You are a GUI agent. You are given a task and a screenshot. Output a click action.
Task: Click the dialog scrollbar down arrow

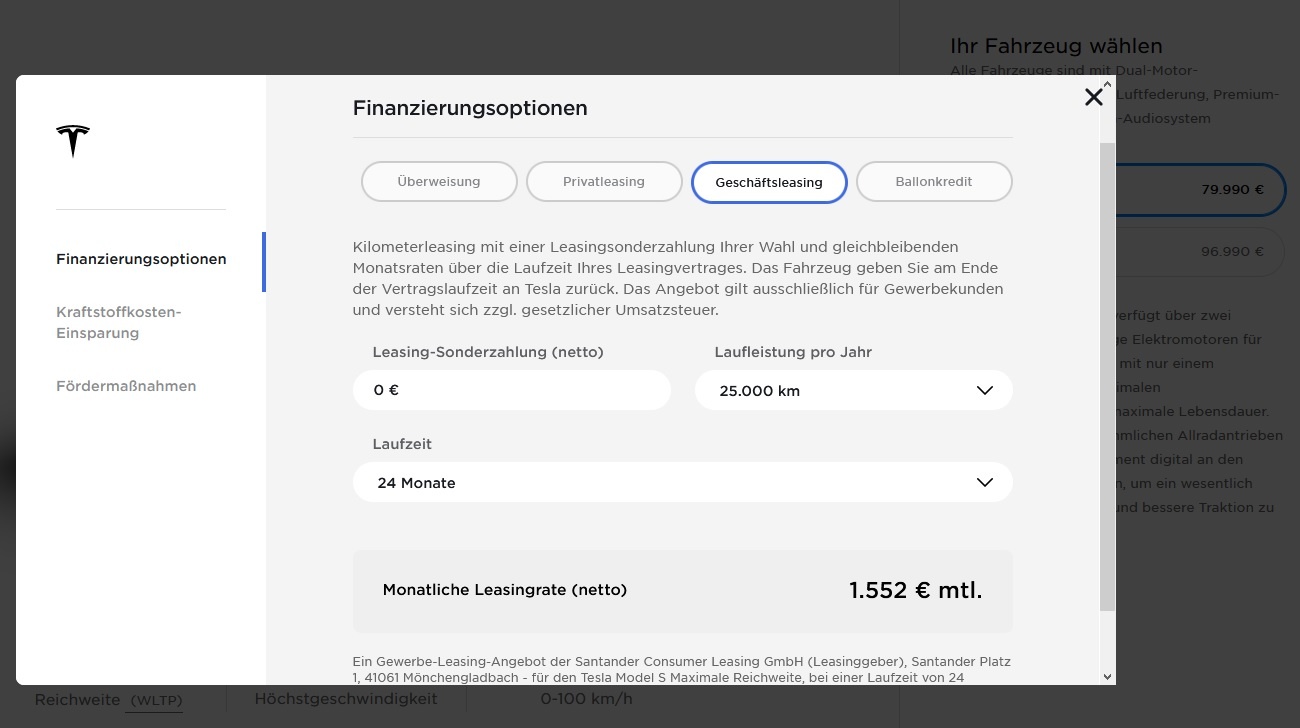[1107, 677]
